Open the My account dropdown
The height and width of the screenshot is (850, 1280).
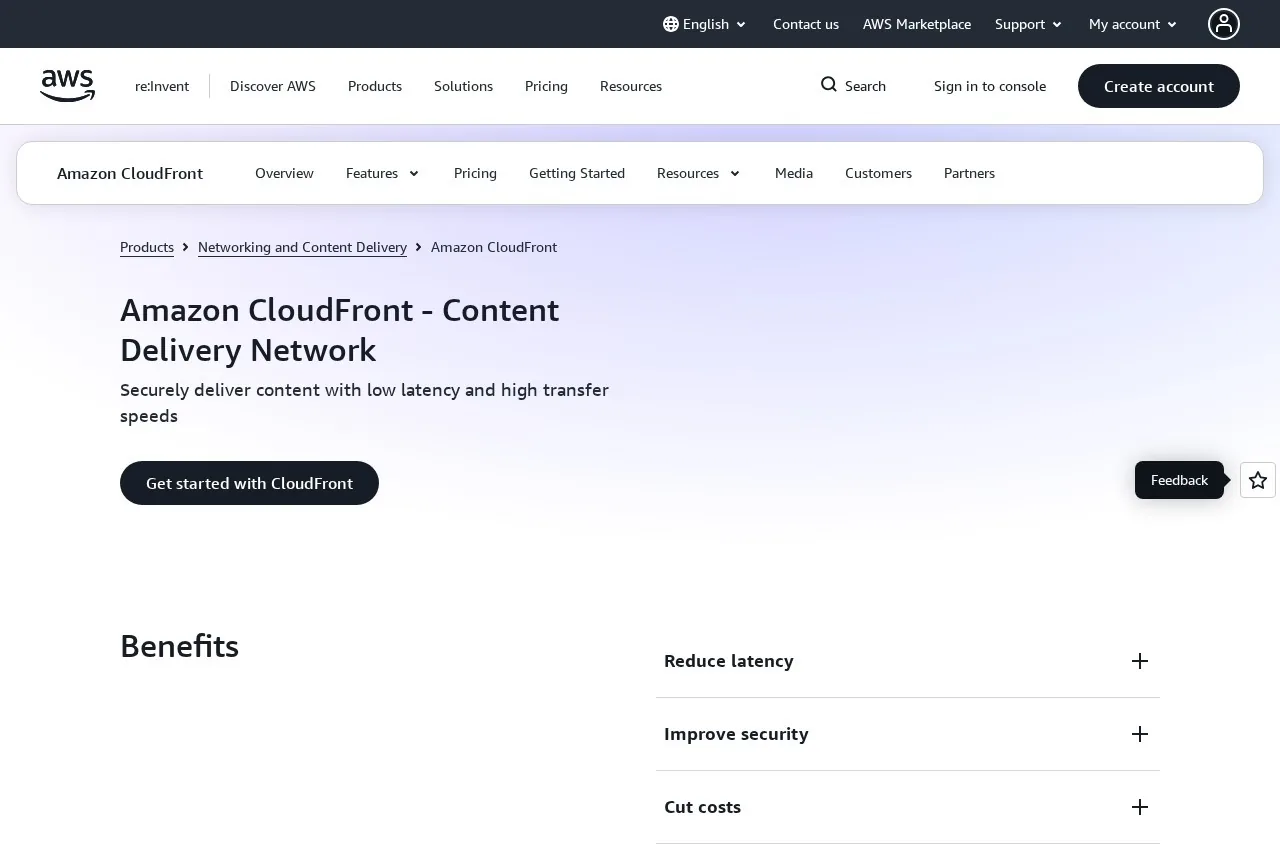pos(1133,24)
